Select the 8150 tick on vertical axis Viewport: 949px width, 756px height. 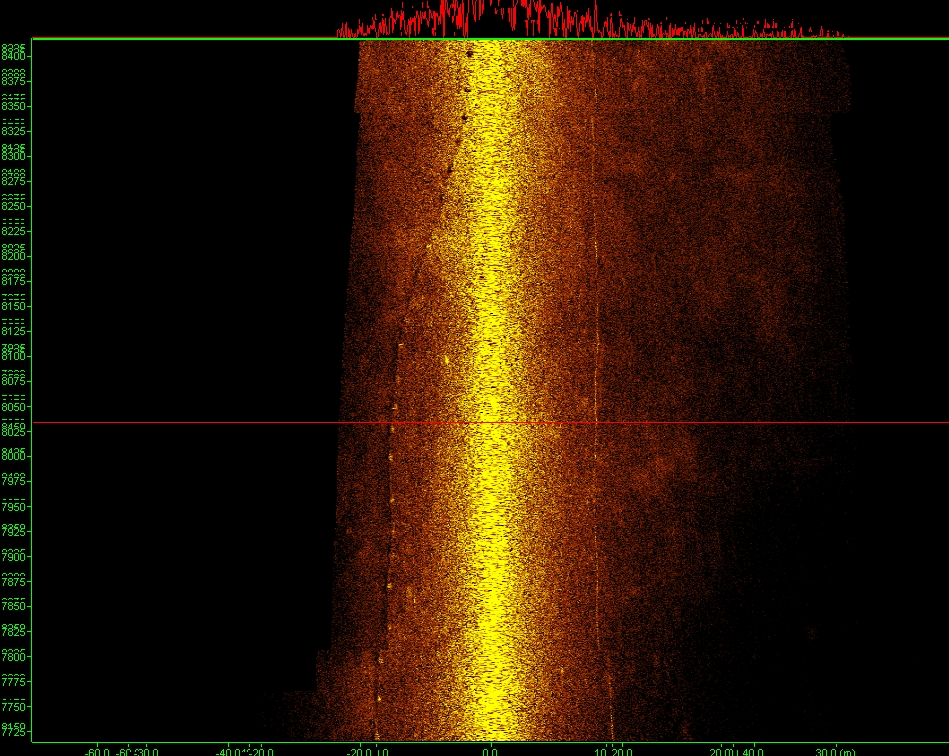(x=14, y=306)
